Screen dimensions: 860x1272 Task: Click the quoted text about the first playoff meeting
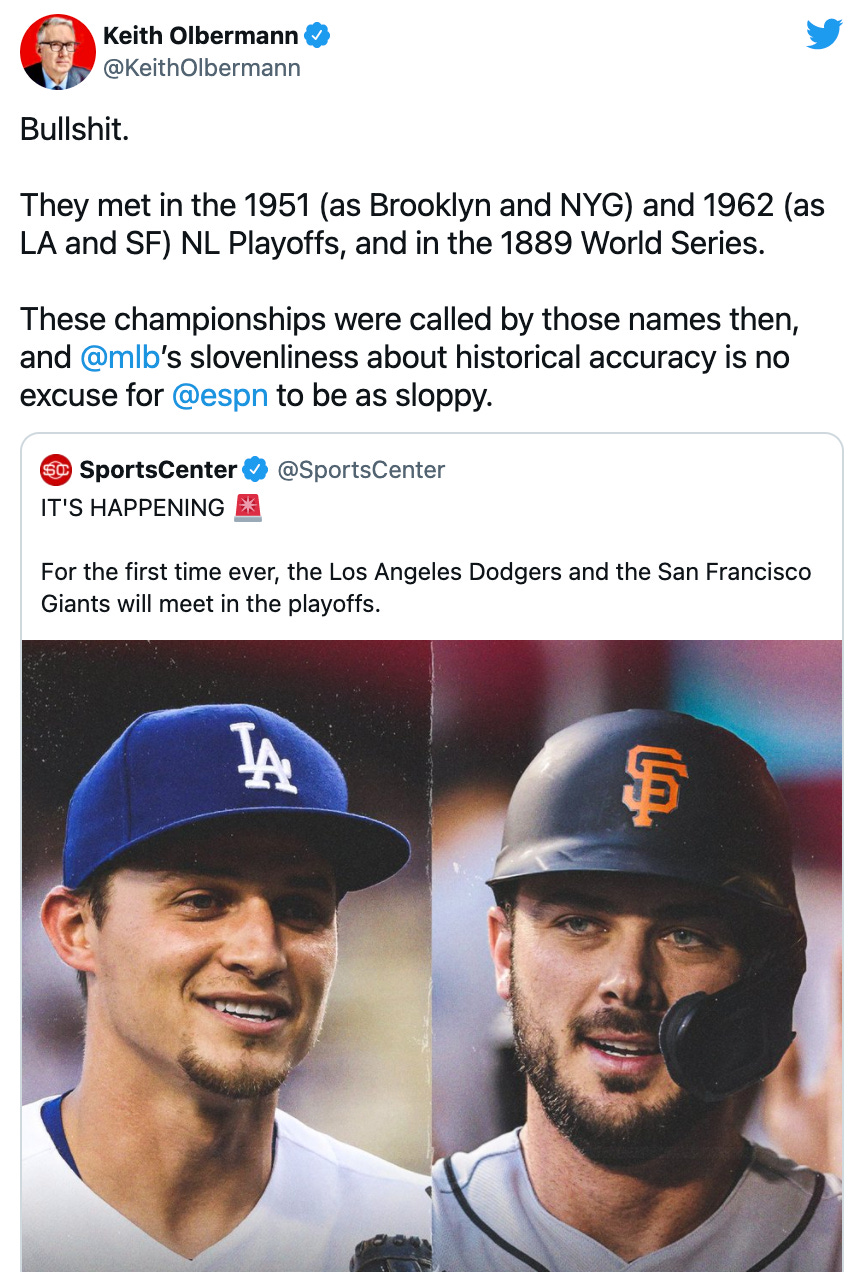click(426, 588)
